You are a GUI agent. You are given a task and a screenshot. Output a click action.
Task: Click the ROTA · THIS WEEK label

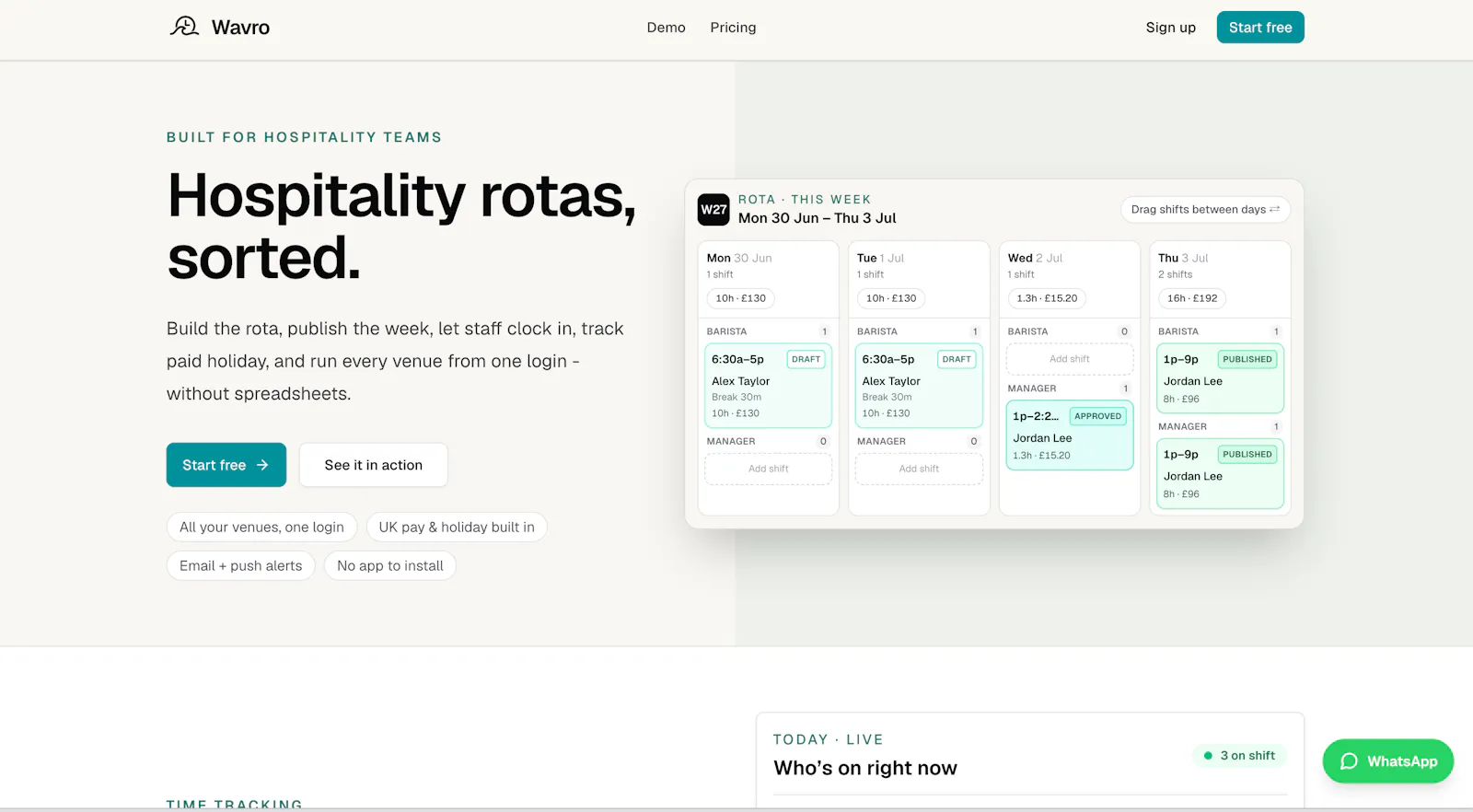pos(804,200)
